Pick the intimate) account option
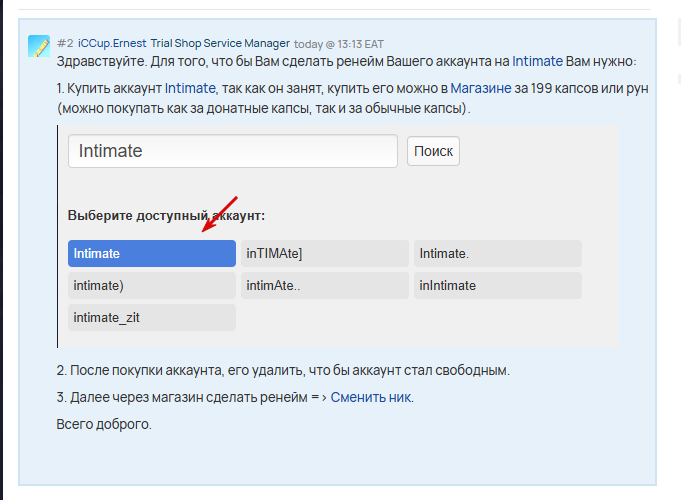The width and height of the screenshot is (681, 500). [151, 286]
